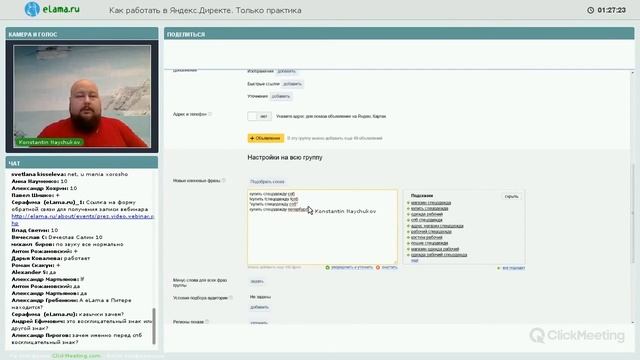Open the 'Чат' panel header
Image resolution: width=640 pixels, height=360 pixels.
[82, 163]
